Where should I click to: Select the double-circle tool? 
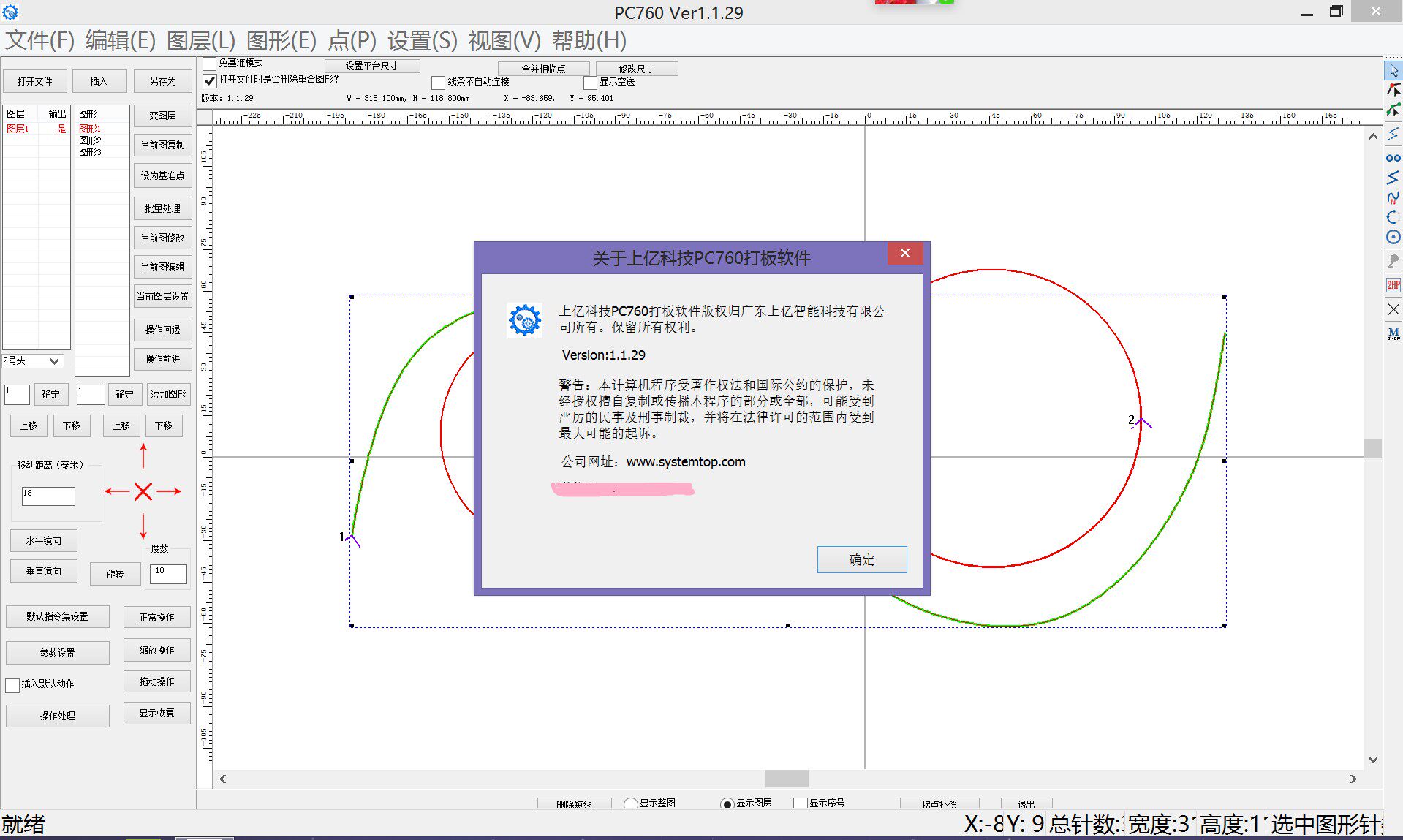tap(1393, 158)
